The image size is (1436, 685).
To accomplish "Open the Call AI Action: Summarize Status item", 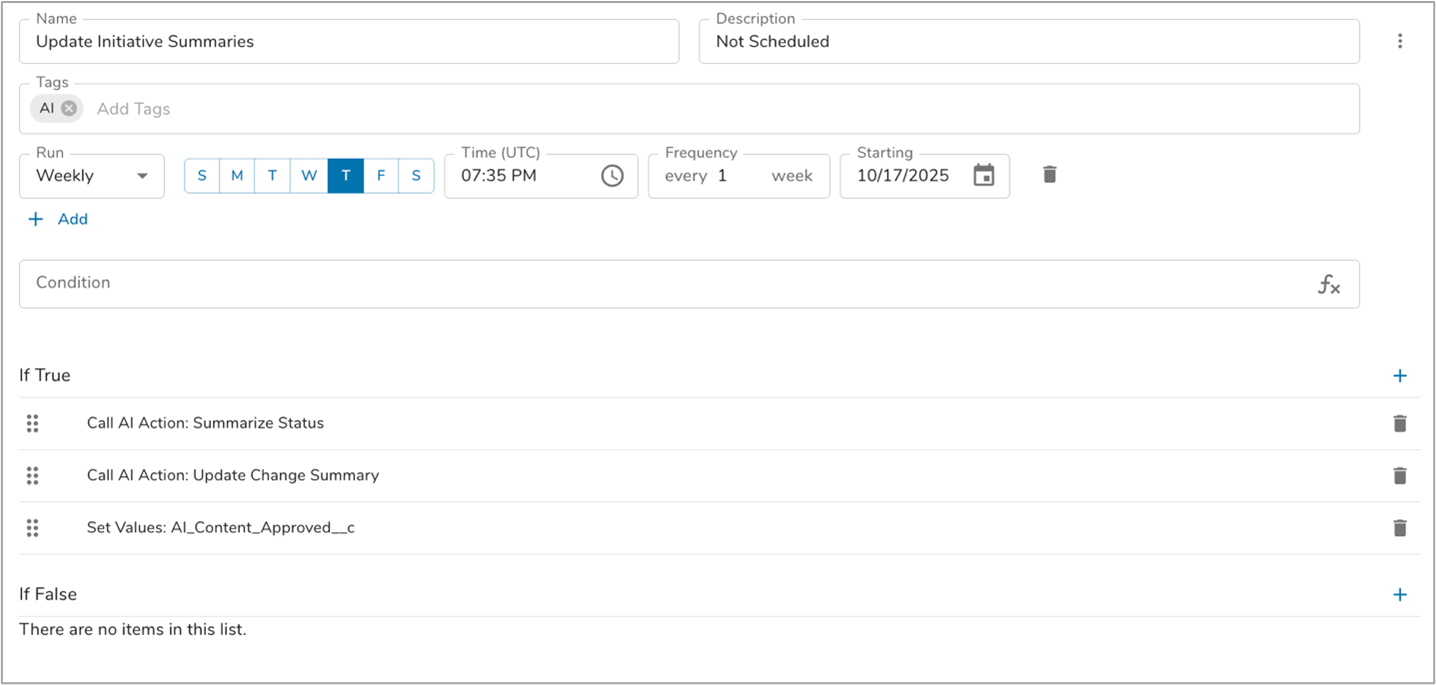I will (x=205, y=423).
